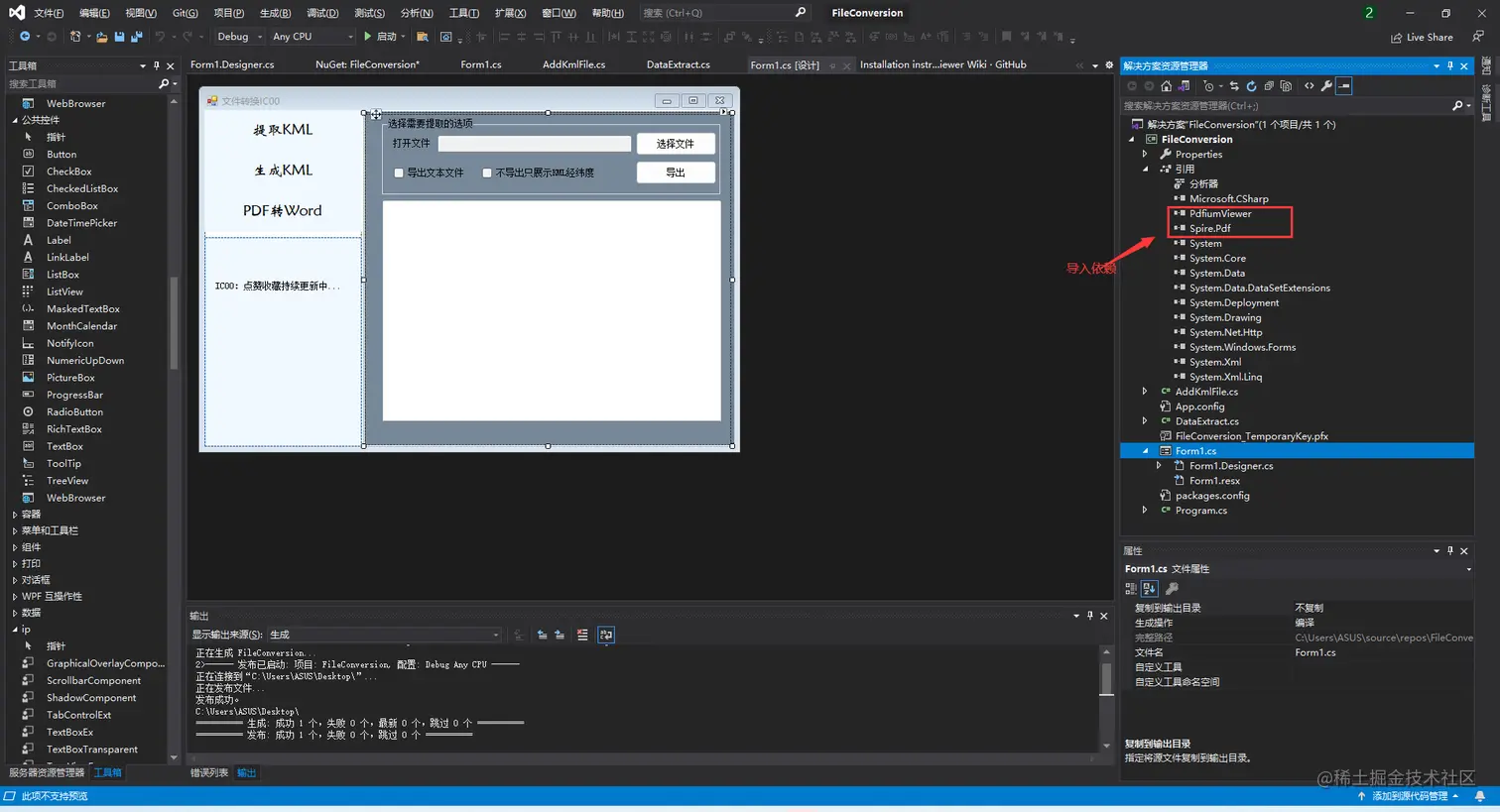Click the 生成KML button in the form
The width and height of the screenshot is (1500, 812).
[283, 171]
